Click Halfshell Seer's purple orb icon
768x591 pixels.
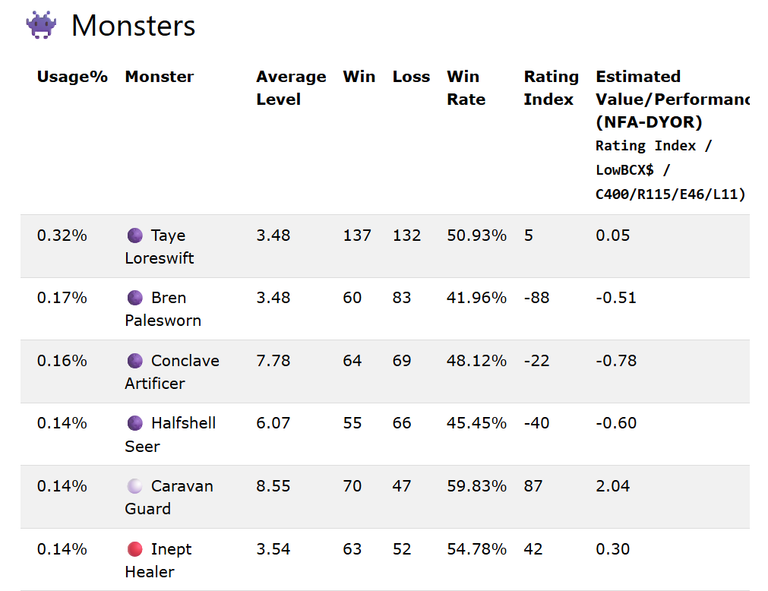click(135, 423)
